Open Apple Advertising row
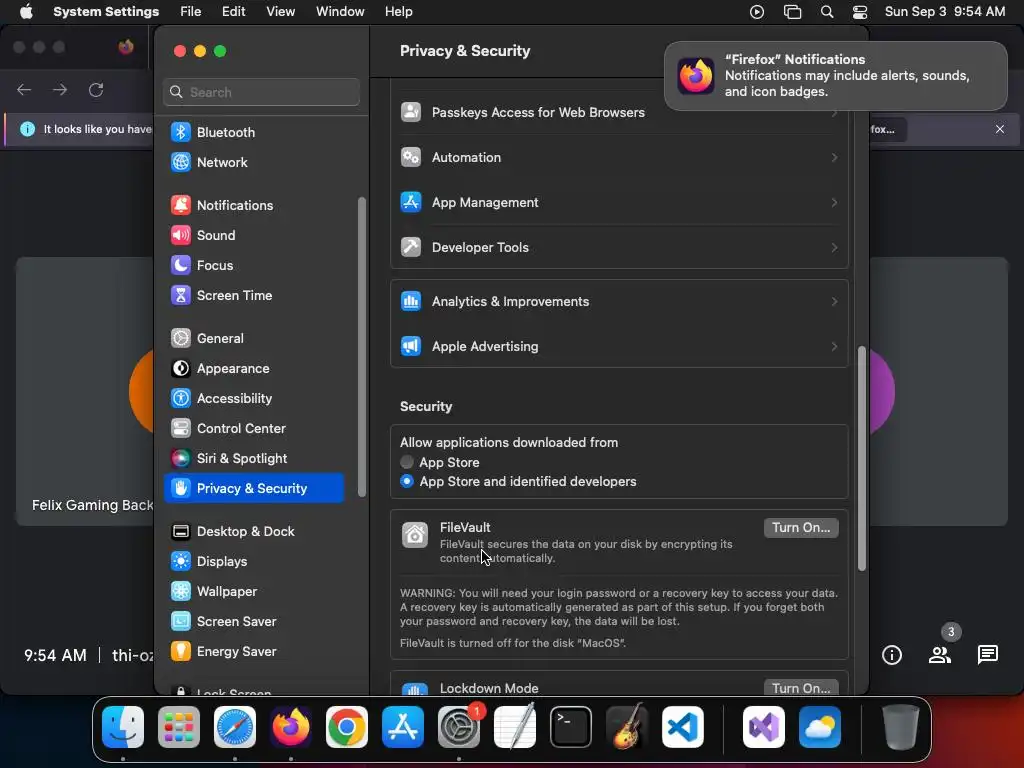The height and width of the screenshot is (768, 1024). pyautogui.click(x=619, y=346)
